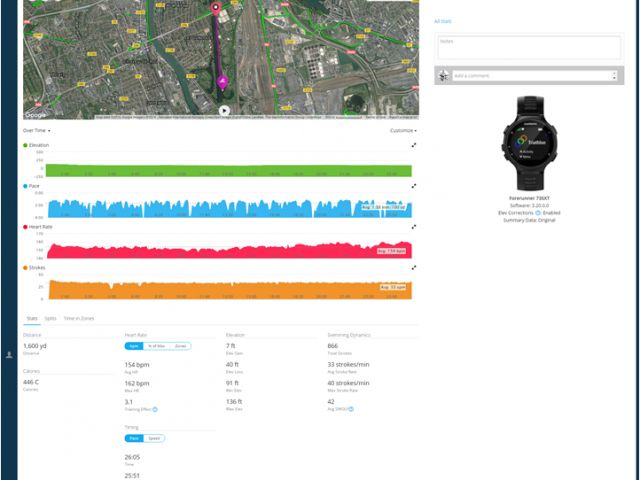Select bpm heart rate display option
The image size is (640, 480).
pyautogui.click(x=133, y=345)
